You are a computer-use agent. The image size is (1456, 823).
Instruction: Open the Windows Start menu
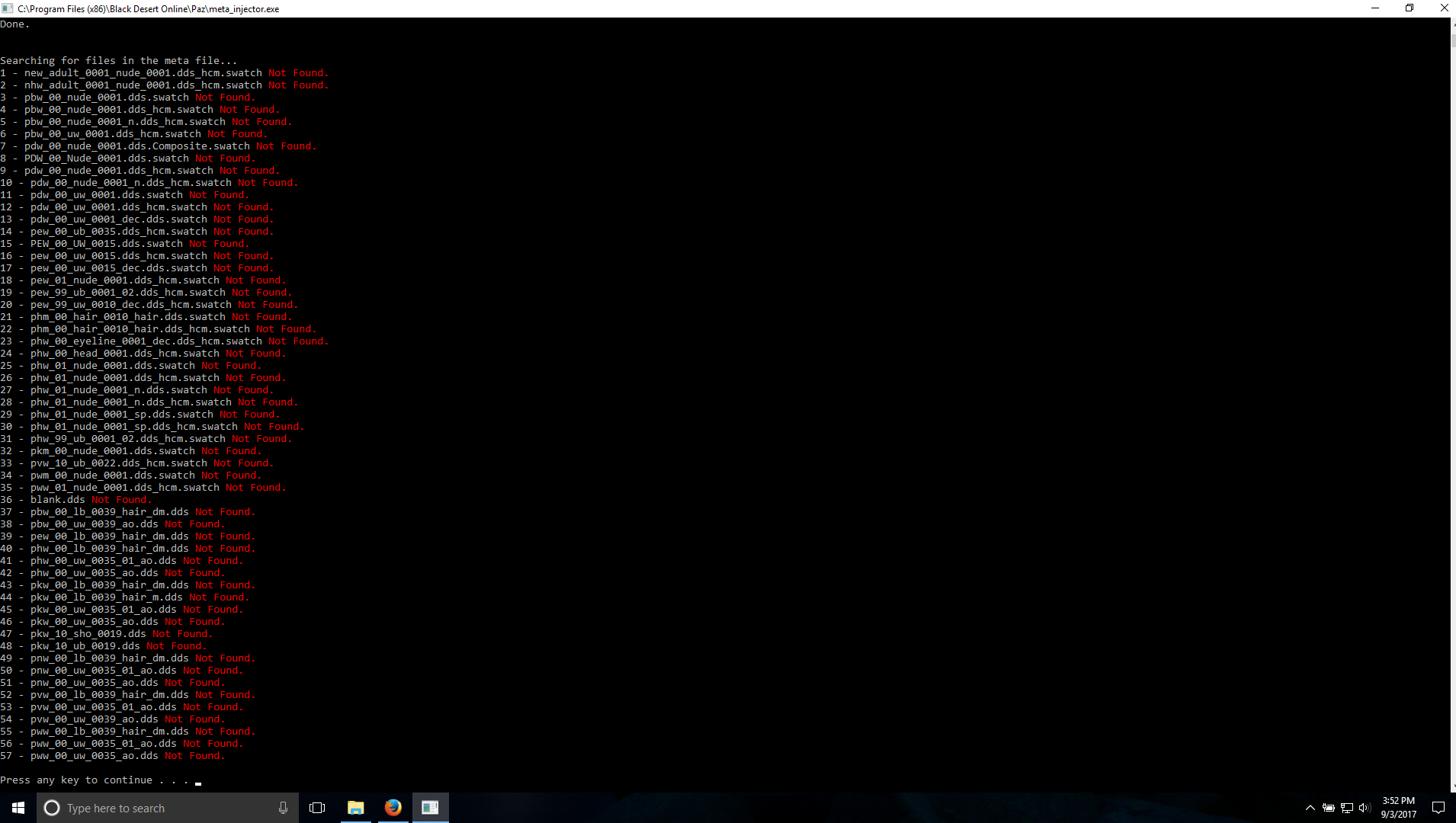[x=18, y=808]
